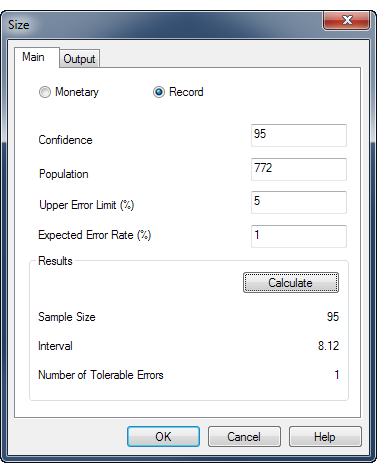
Task: Click the Confidence label text
Action: coord(65,140)
